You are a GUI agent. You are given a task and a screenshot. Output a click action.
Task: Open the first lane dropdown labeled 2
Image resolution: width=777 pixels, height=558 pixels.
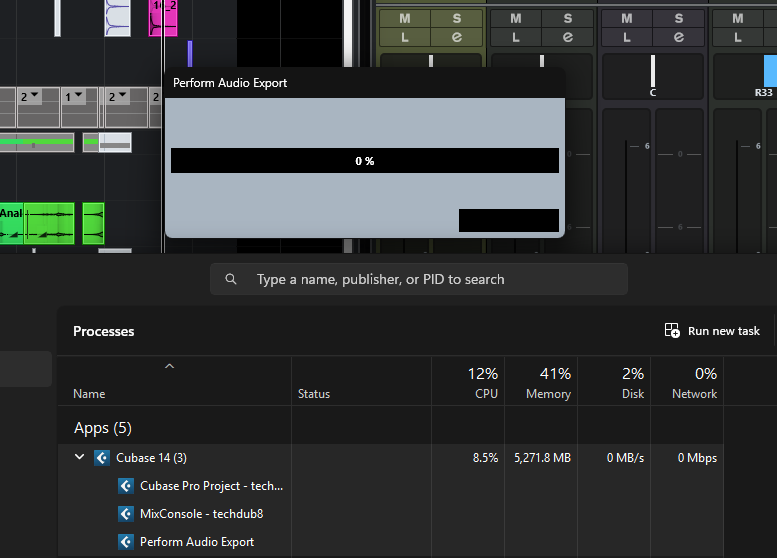click(x=29, y=96)
